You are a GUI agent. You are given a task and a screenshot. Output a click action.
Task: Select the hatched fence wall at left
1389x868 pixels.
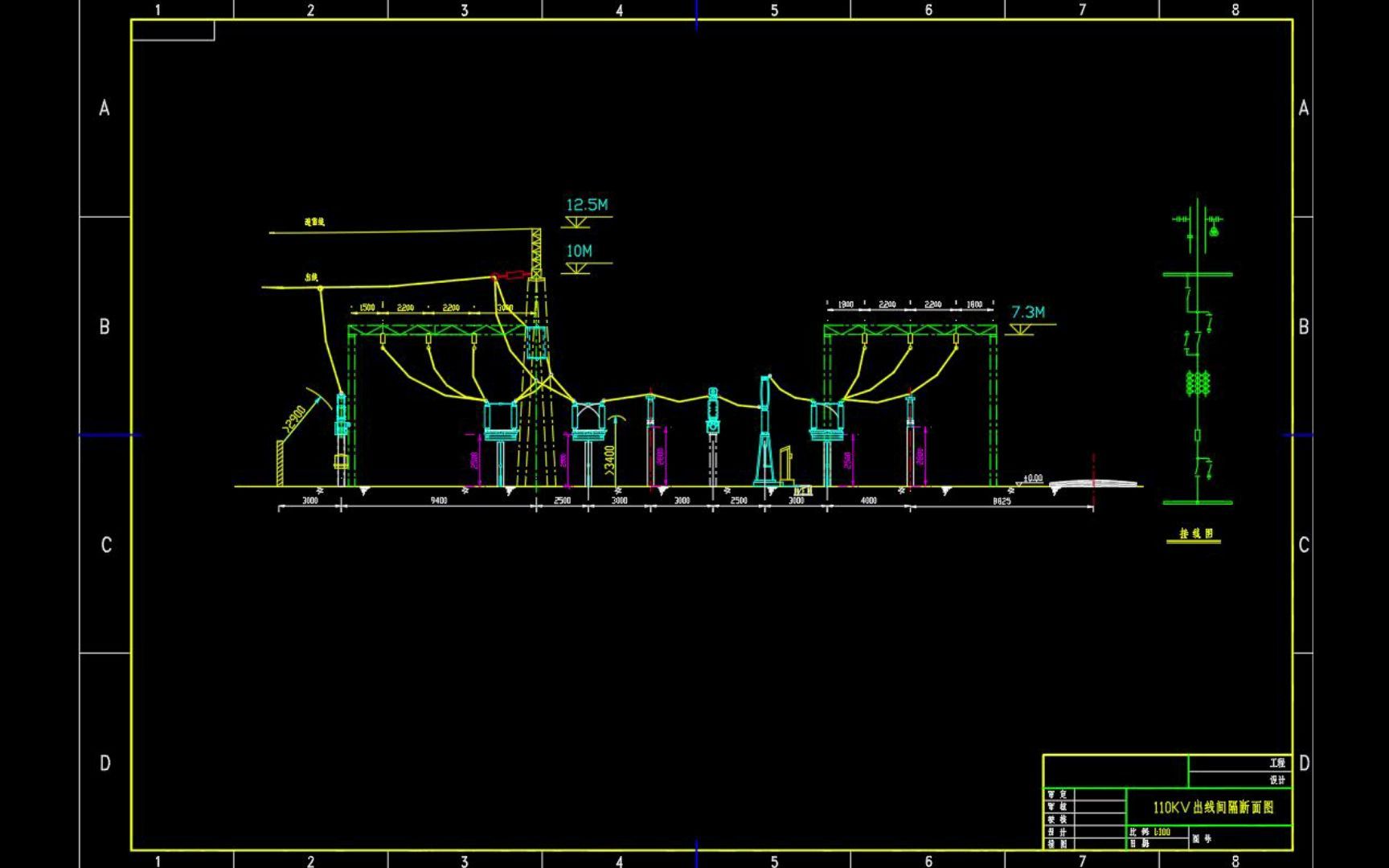(x=280, y=463)
